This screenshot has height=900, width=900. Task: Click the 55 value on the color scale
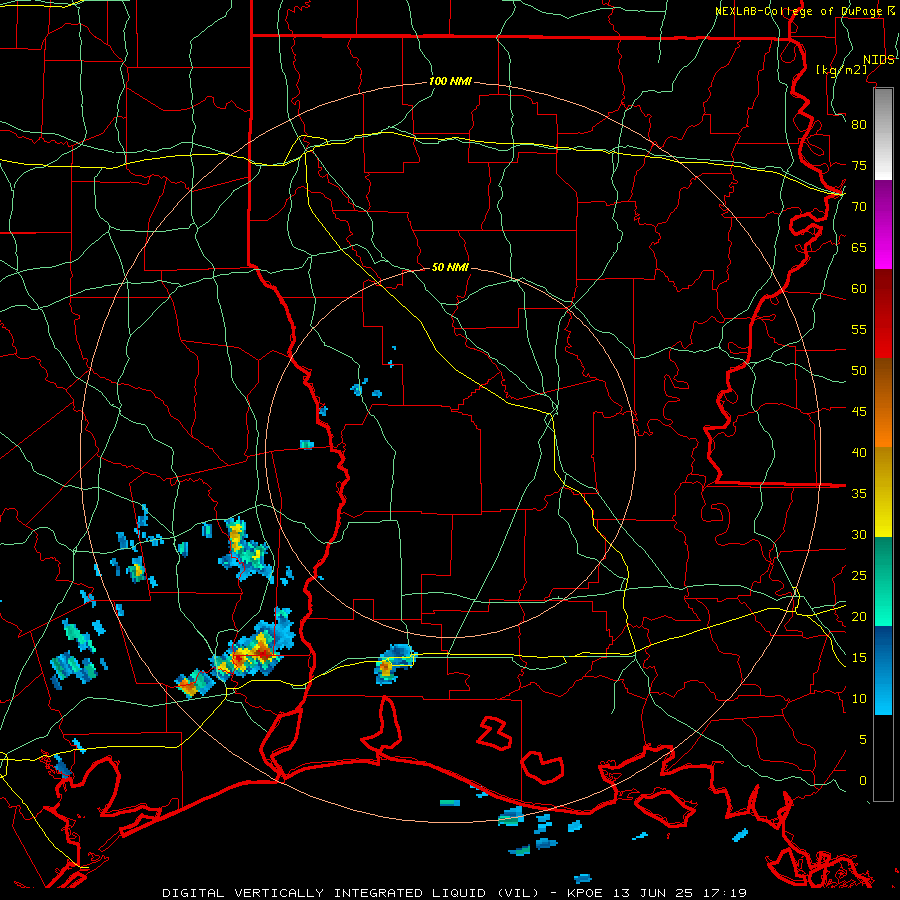859,329
